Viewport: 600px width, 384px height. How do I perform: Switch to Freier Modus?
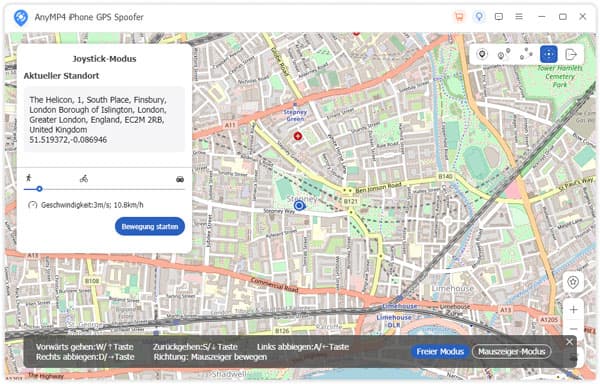point(440,351)
